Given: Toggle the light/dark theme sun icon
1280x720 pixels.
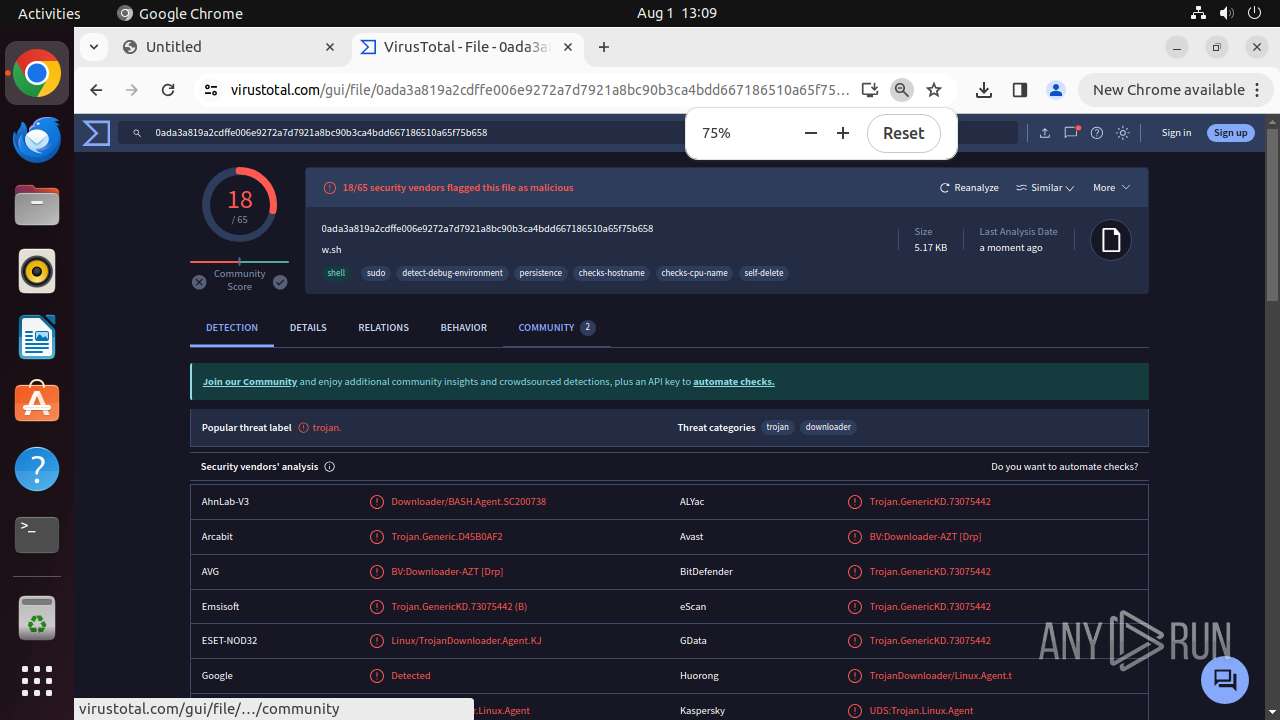Looking at the screenshot, I should tap(1123, 133).
